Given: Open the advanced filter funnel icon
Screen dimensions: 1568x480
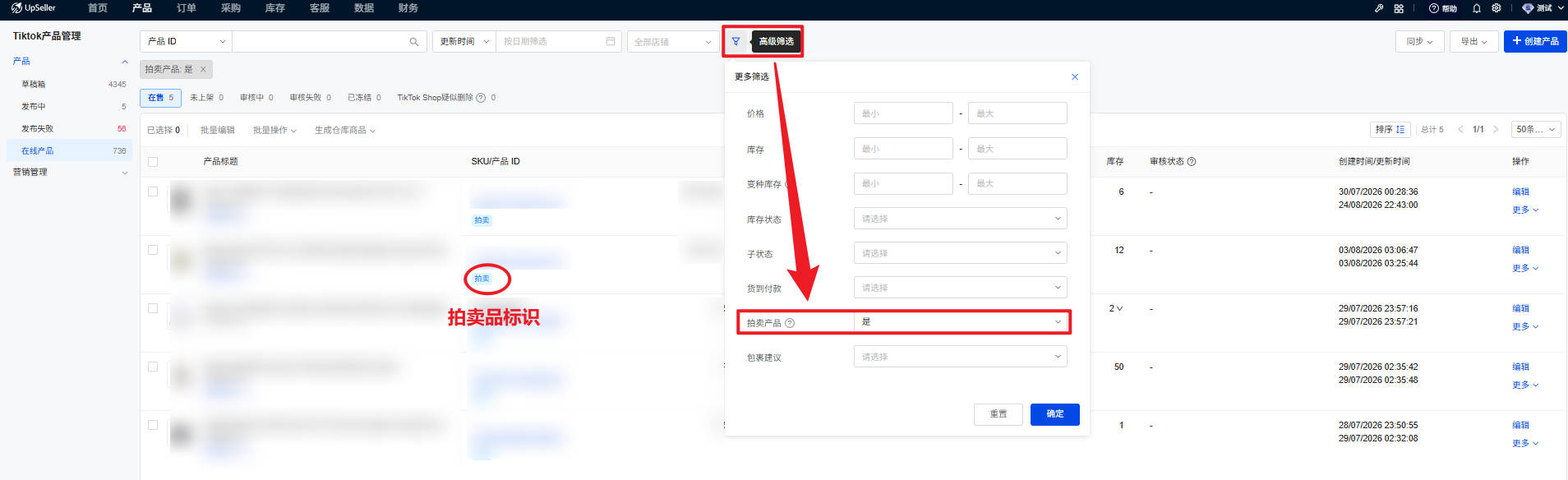Looking at the screenshot, I should 736,41.
